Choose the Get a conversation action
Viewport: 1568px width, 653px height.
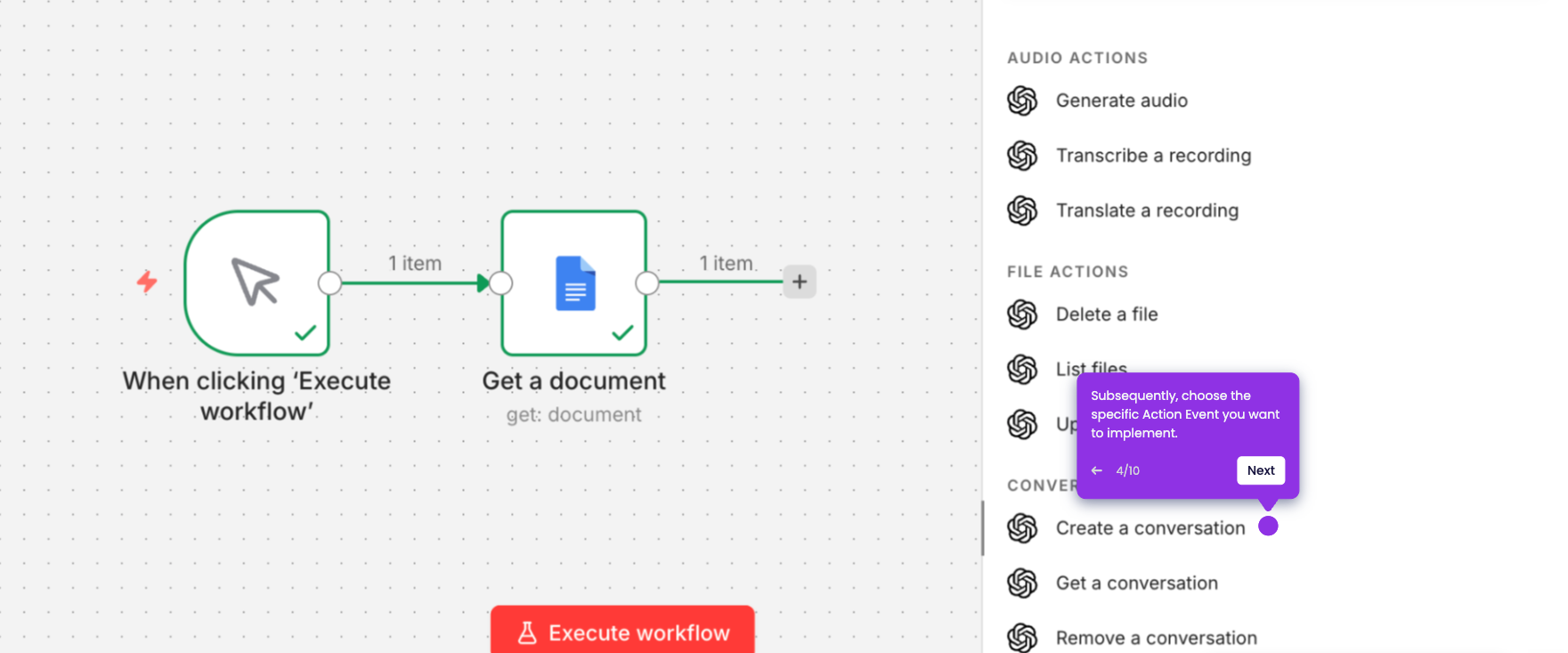pyautogui.click(x=1137, y=584)
